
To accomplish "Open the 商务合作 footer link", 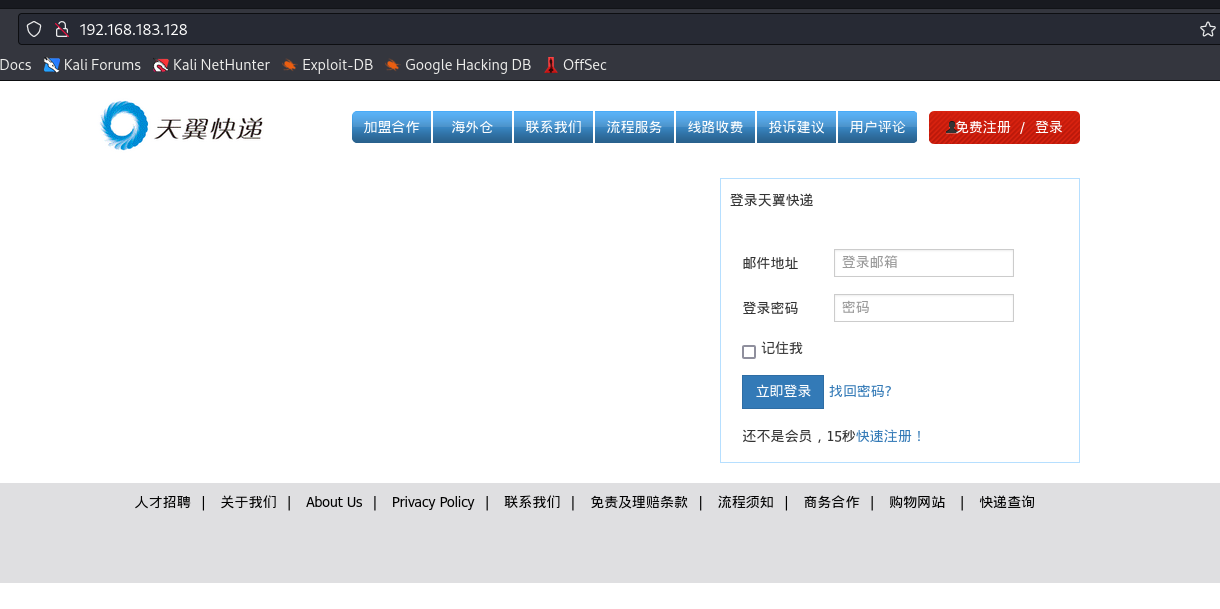I will click(831, 502).
